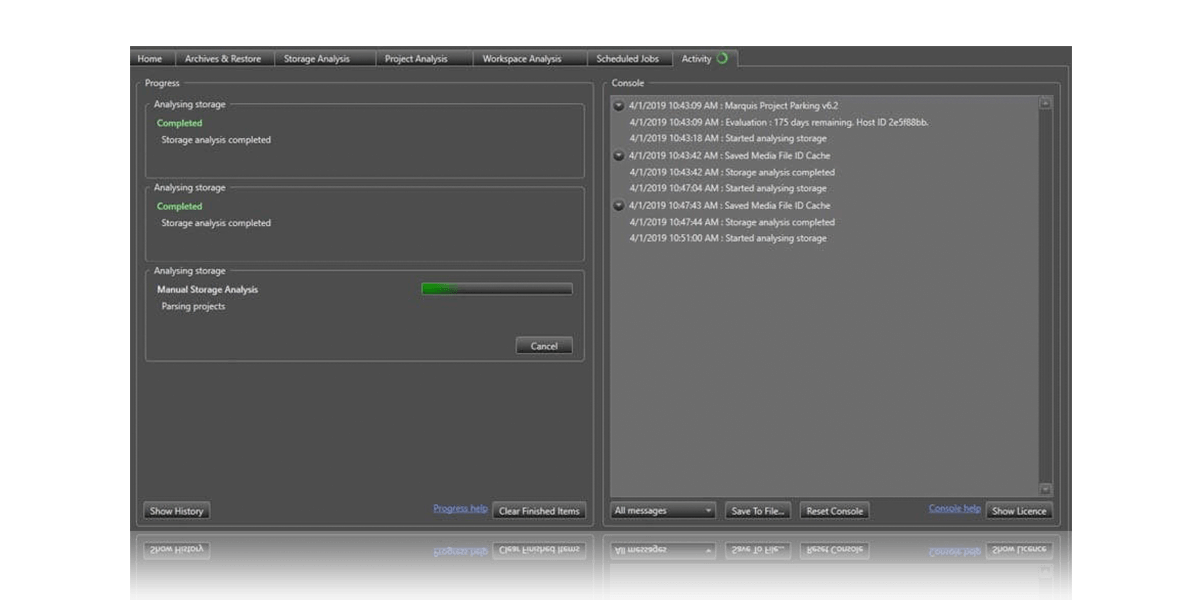This screenshot has width=1200, height=600.
Task: Collapse the 10:43:42 Saved Media File ID Cache group
Action: coord(619,155)
